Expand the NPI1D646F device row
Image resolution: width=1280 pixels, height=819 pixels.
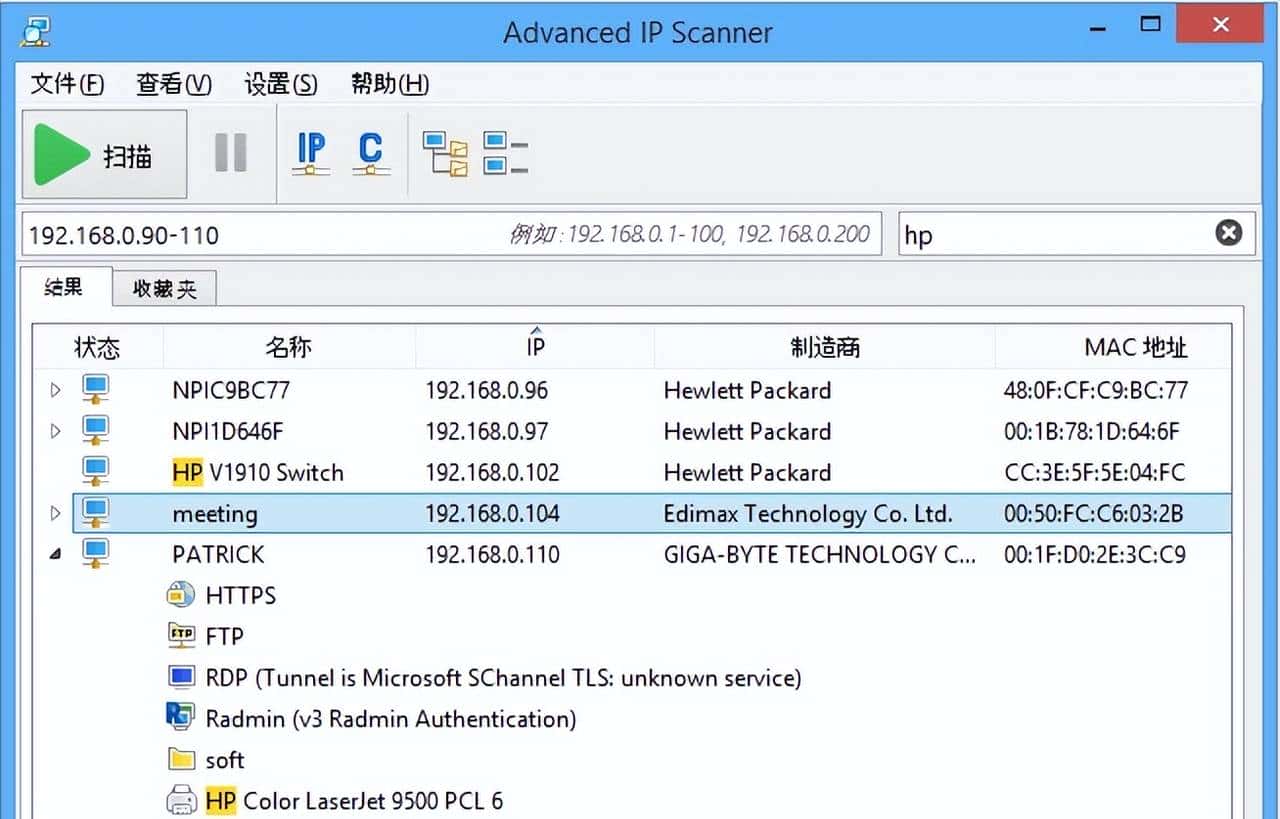[x=56, y=431]
